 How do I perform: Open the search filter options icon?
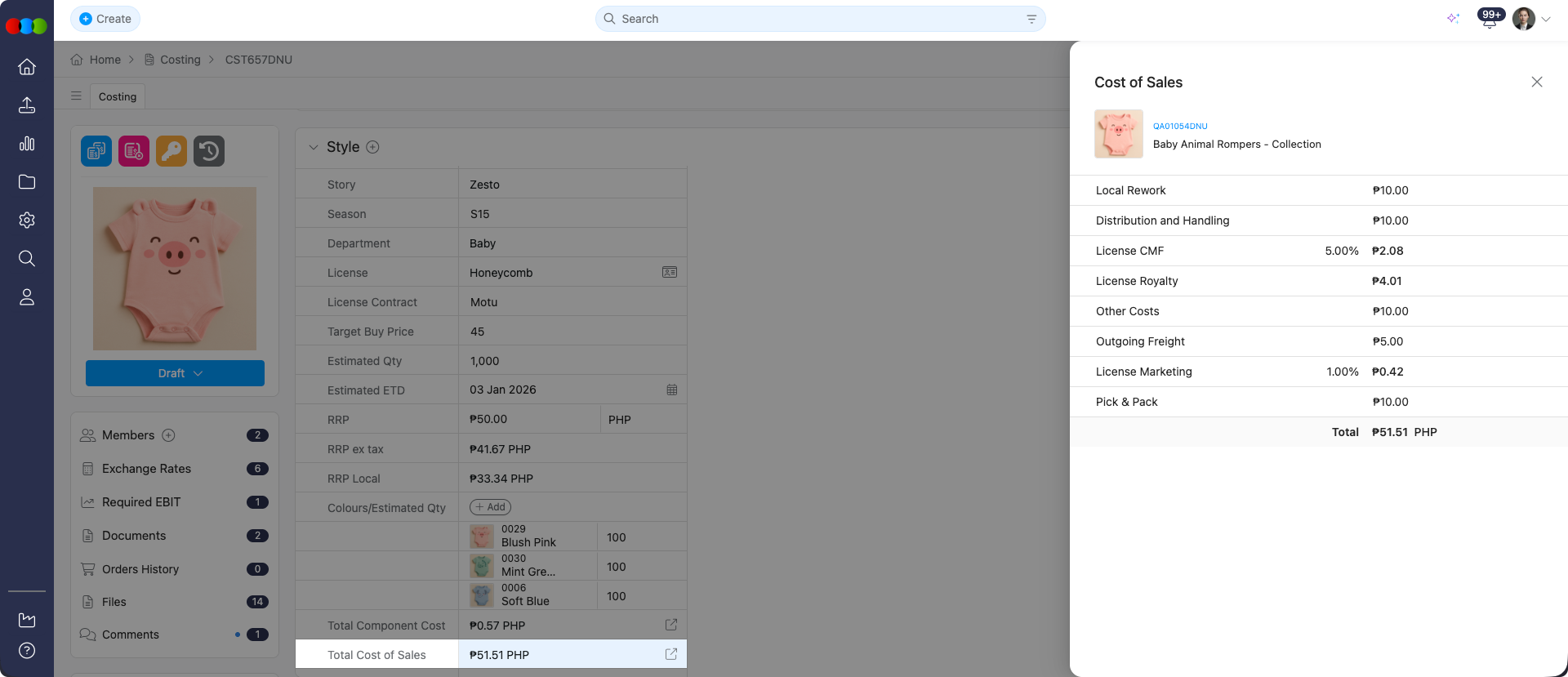coord(1031,19)
